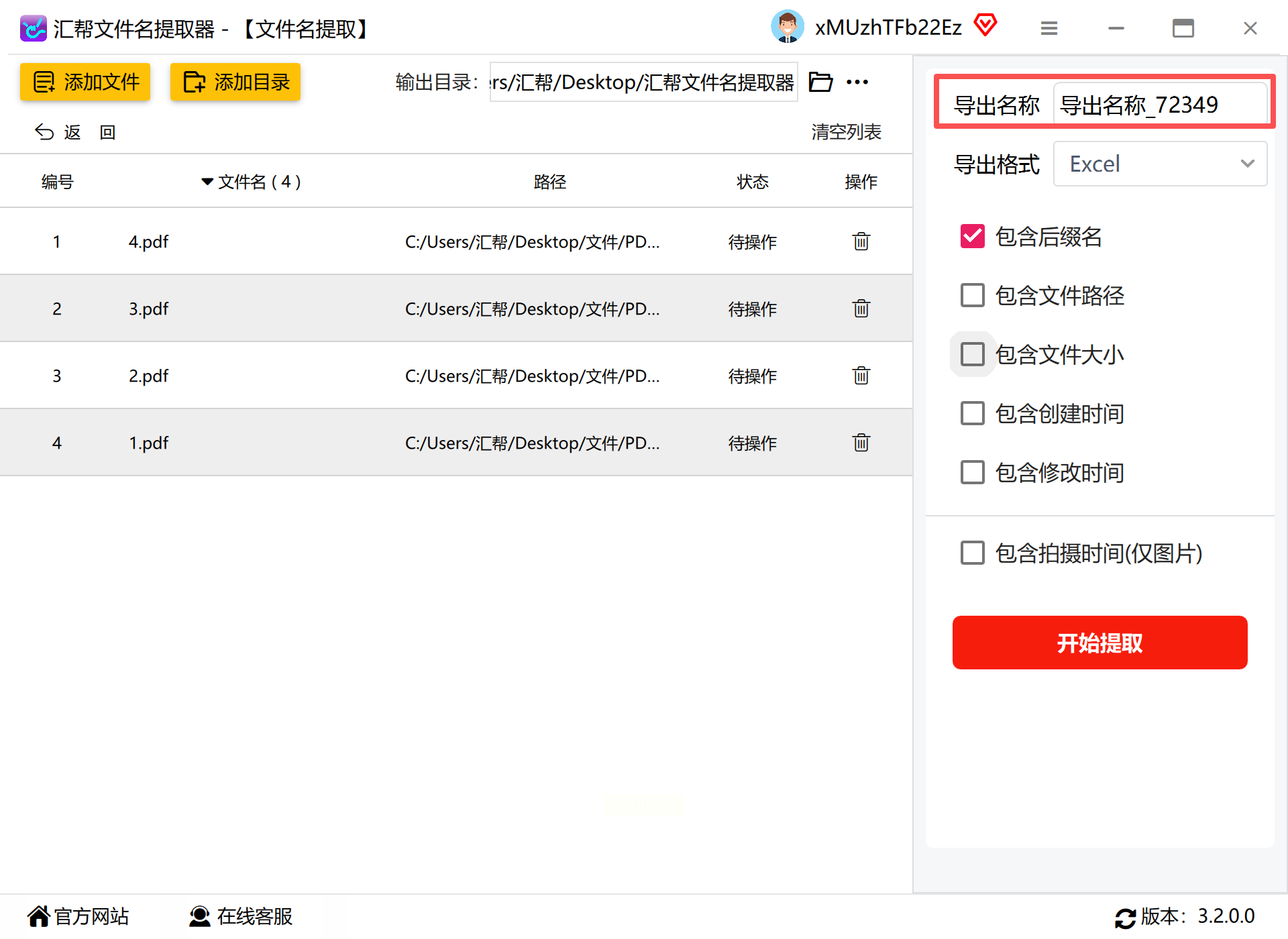Click username xMUzhTFb22Ez
Screen dimensions: 1288x939
tap(888, 27)
